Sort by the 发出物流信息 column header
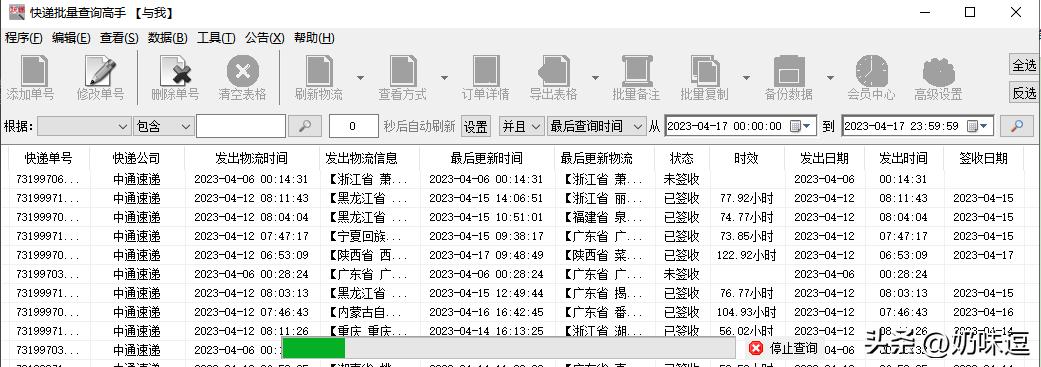 (x=369, y=159)
